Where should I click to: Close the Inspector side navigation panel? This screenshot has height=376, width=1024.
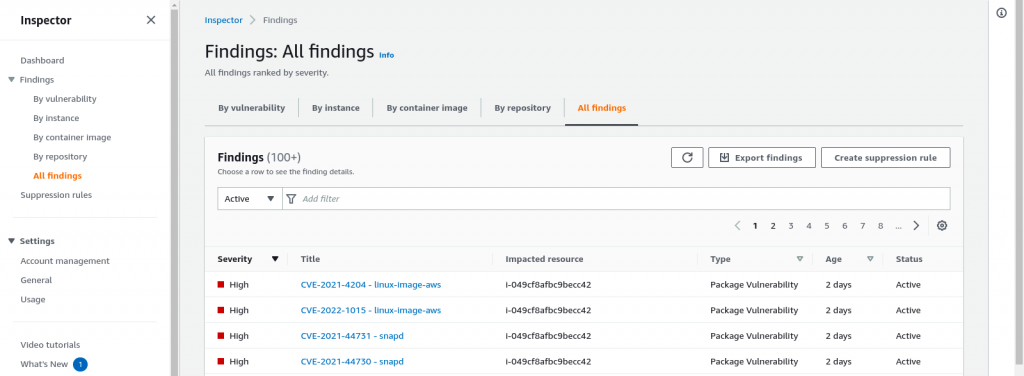click(151, 20)
